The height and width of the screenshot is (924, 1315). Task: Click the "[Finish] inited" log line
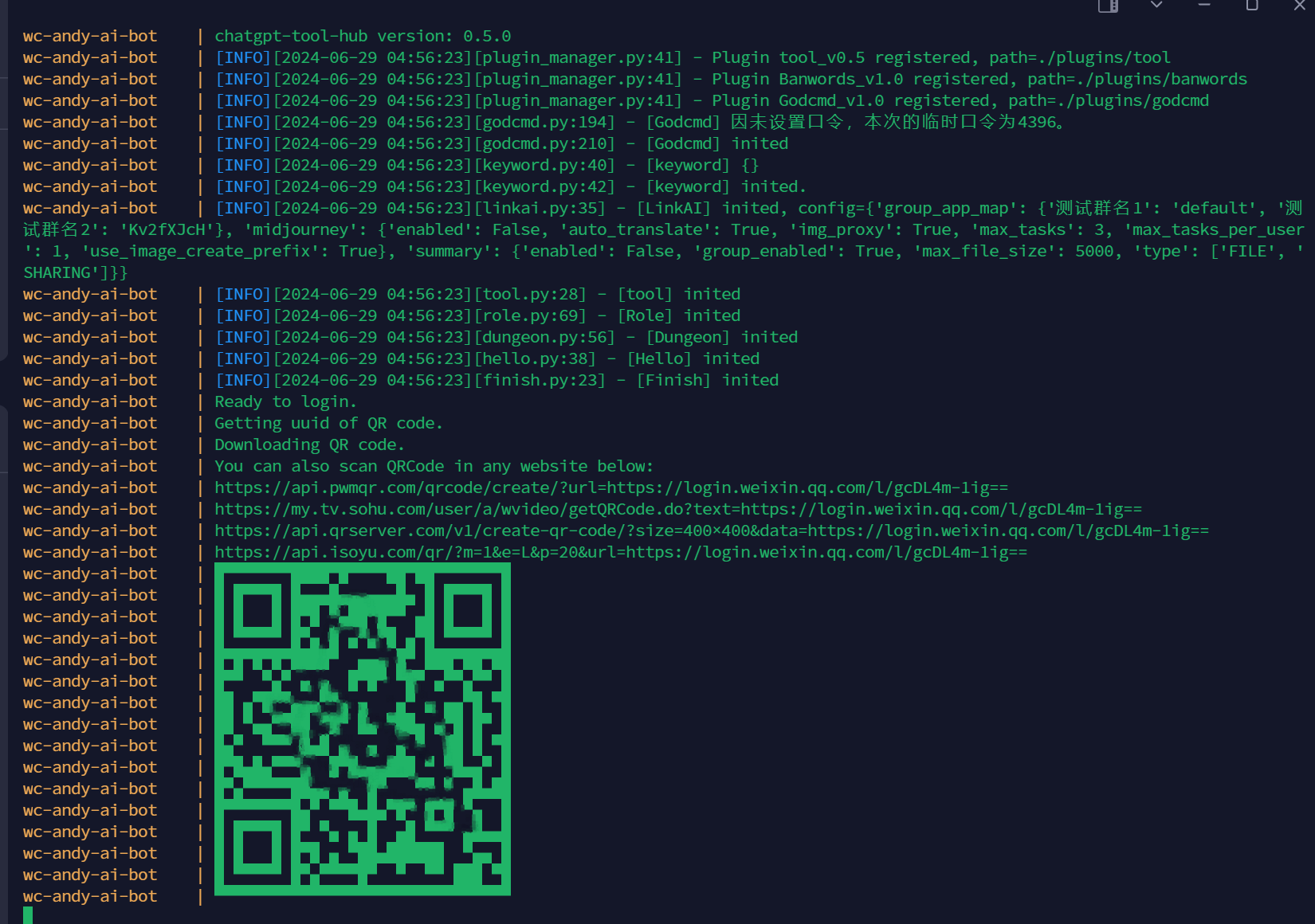click(x=497, y=380)
